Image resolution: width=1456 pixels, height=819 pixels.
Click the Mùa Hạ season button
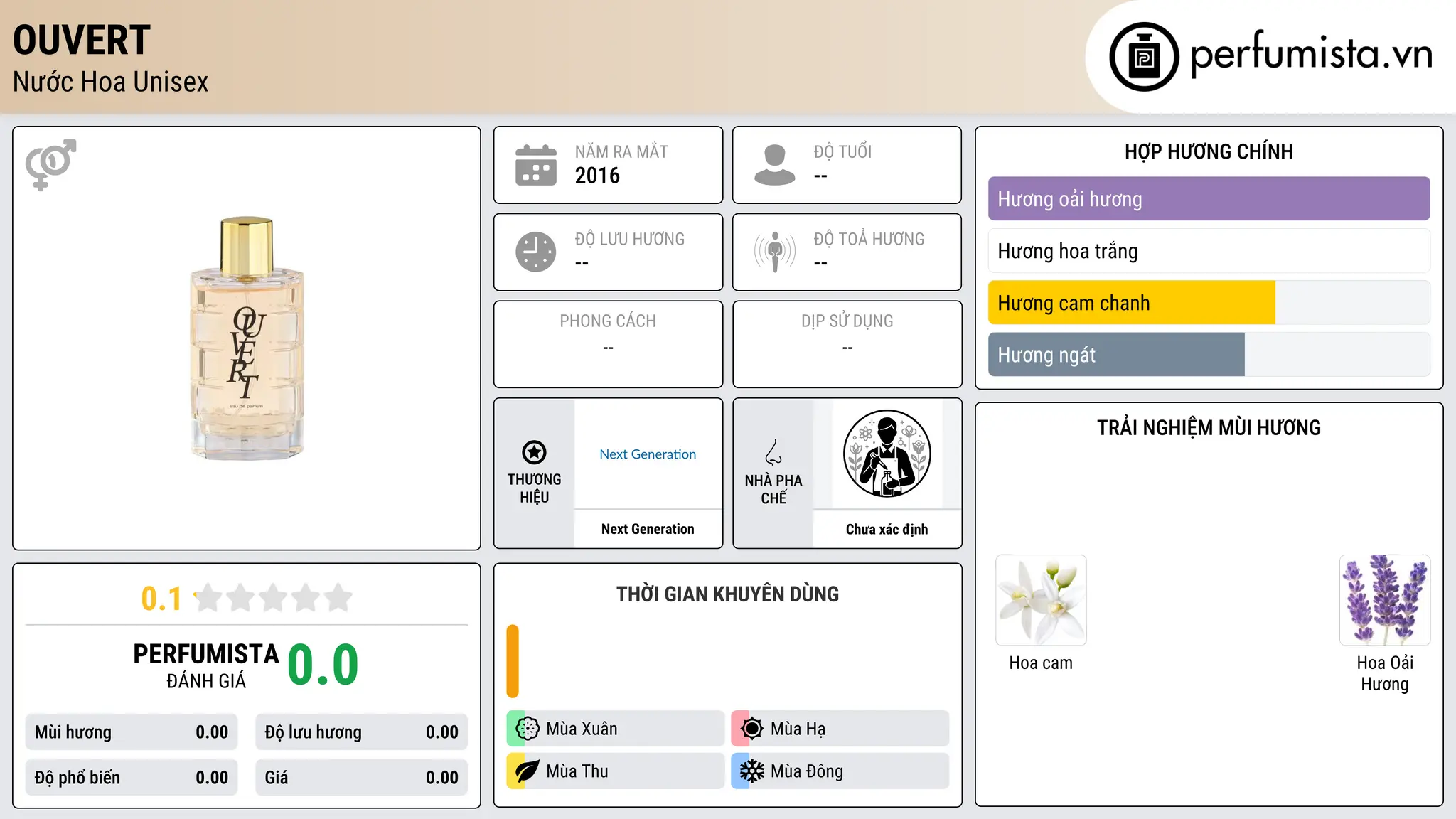840,729
